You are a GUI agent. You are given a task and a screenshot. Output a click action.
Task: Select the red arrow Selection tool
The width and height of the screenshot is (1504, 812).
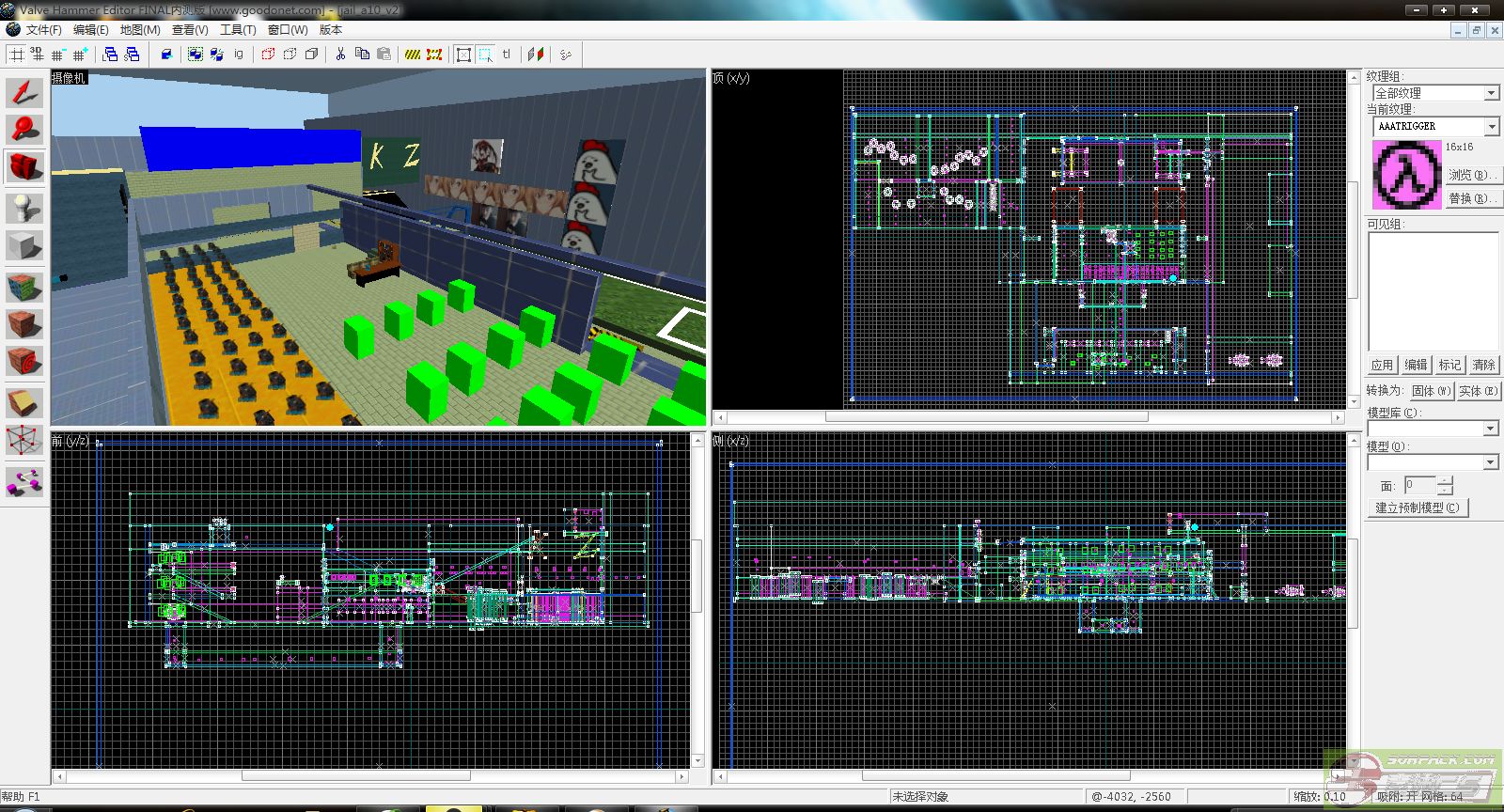(x=24, y=92)
